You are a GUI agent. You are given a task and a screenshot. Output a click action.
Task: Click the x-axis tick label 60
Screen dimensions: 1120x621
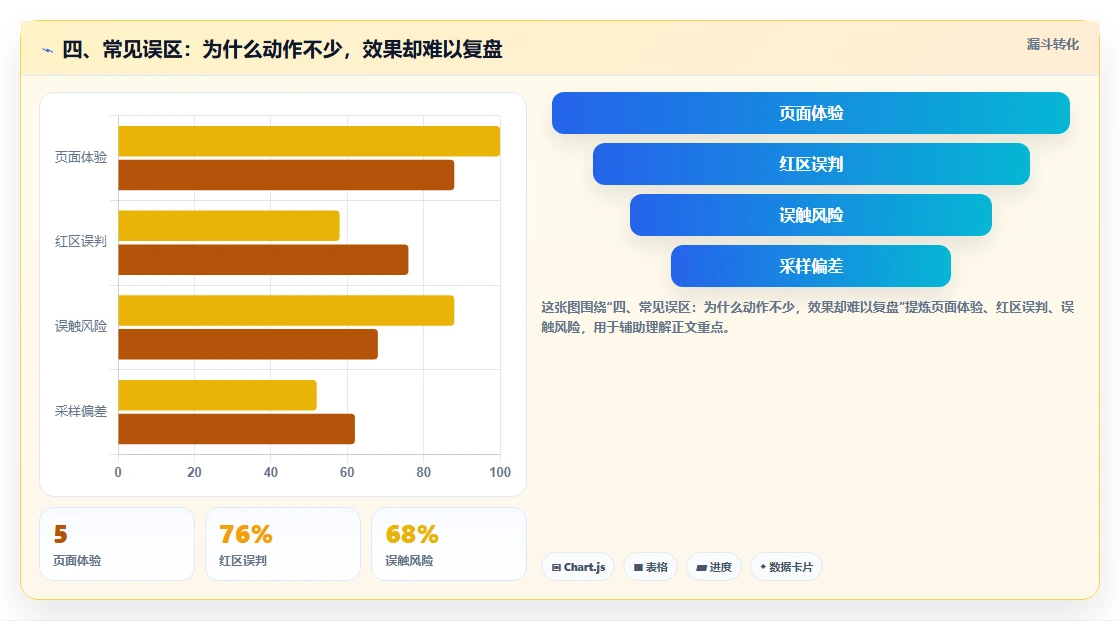[347, 472]
